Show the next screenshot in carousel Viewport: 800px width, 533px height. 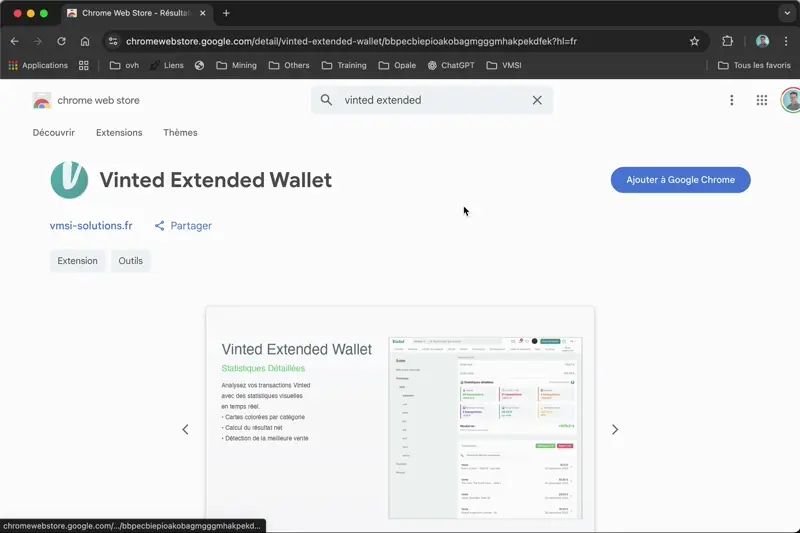tap(615, 429)
